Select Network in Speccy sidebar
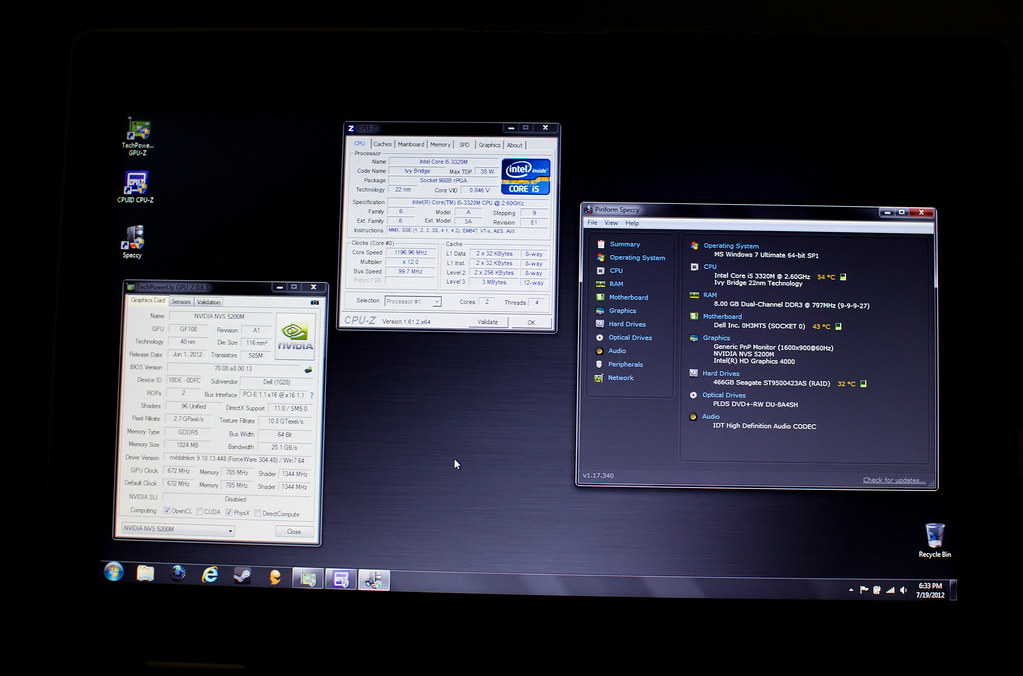1023x676 pixels. coord(620,378)
